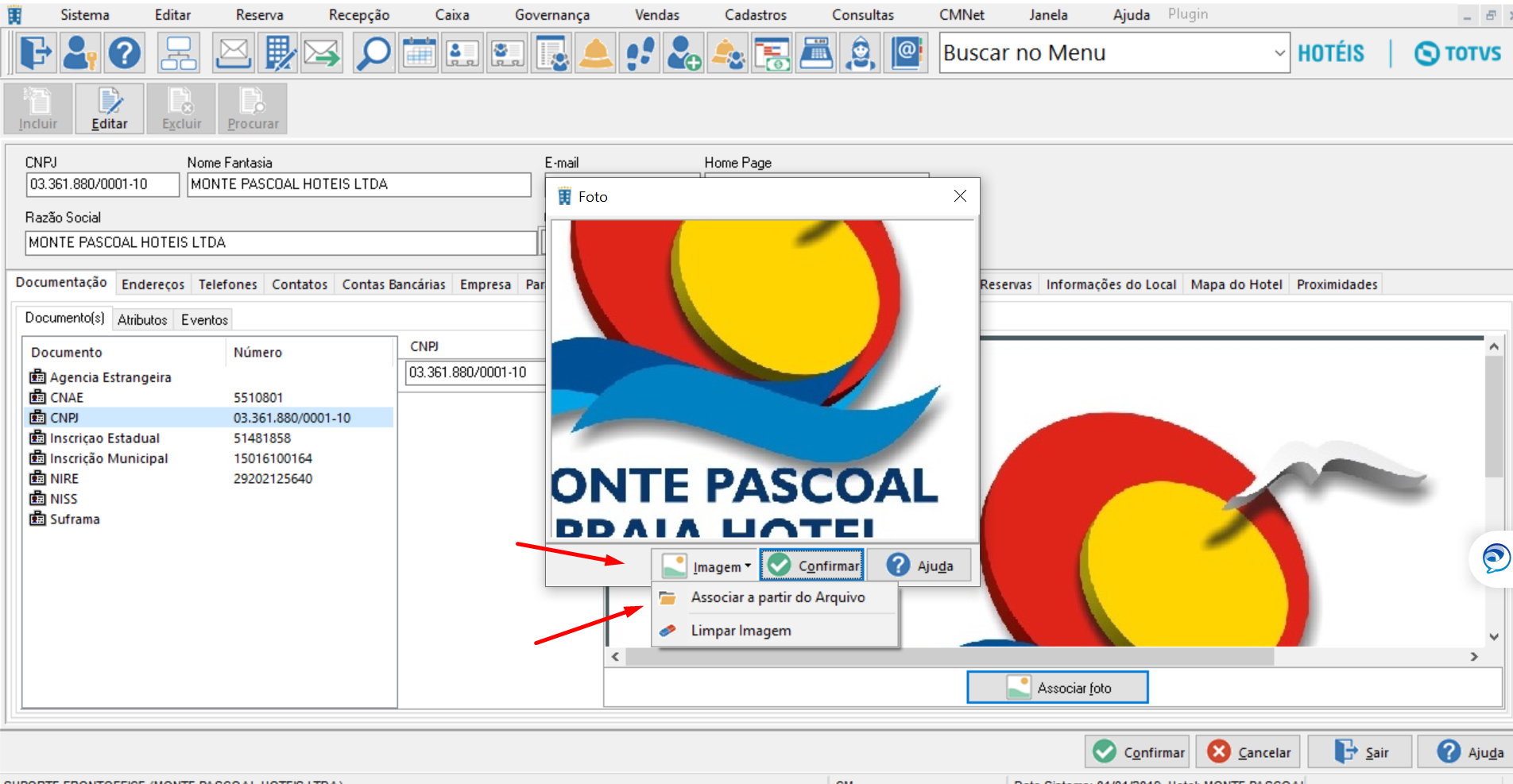The image size is (1513, 784).
Task: Click the single guest card icon
Action: 462,53
